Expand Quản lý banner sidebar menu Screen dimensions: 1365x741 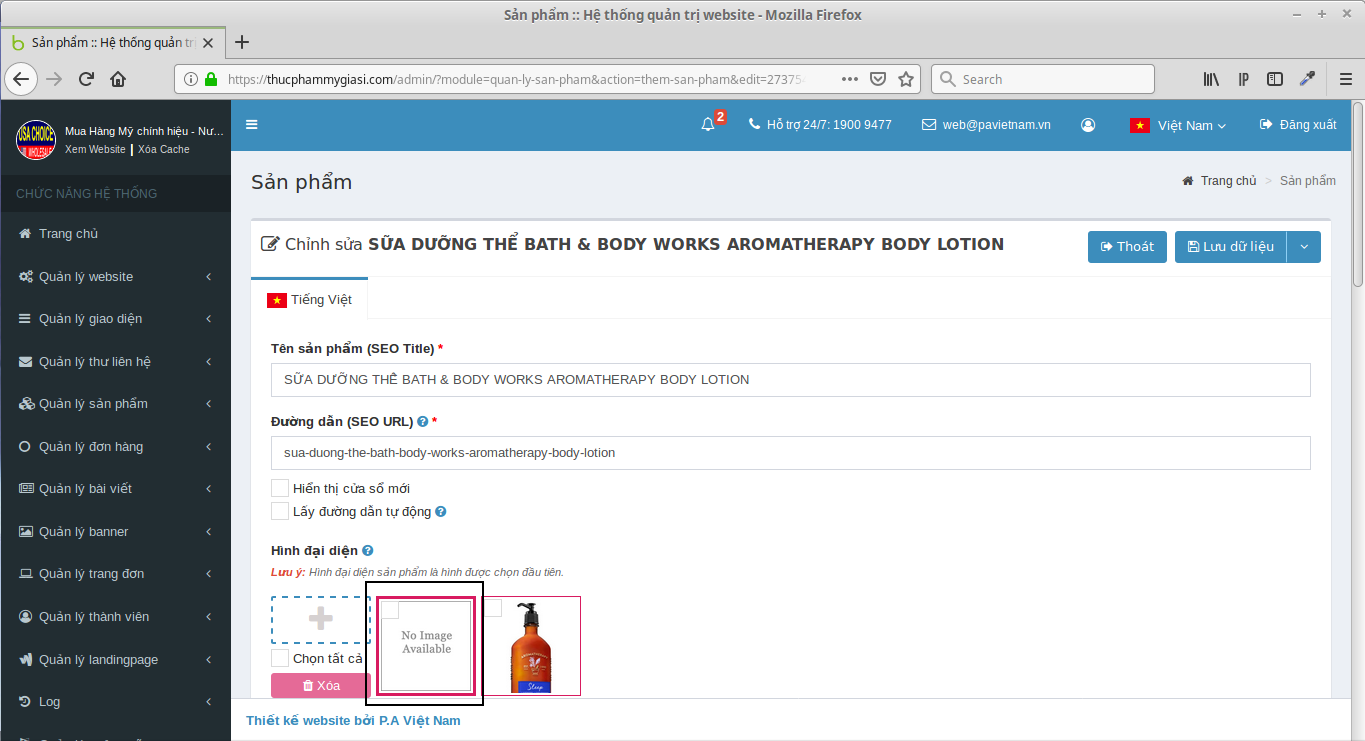pos(115,532)
